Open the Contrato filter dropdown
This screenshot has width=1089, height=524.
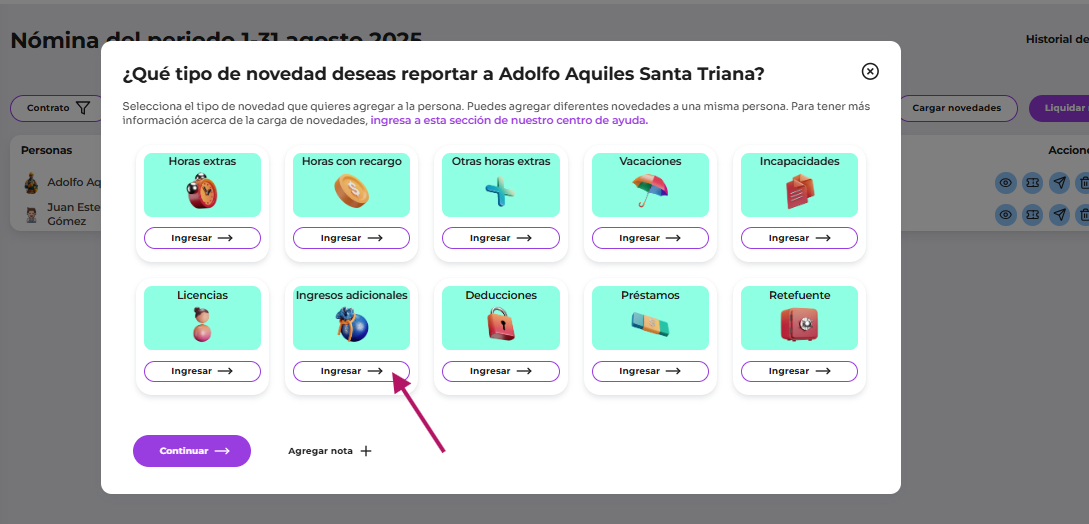pos(58,108)
